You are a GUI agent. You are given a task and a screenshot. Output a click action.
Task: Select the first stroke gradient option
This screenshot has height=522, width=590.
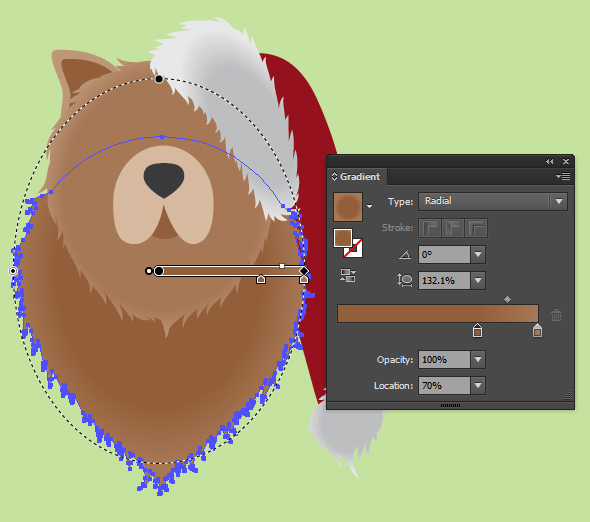pos(430,228)
